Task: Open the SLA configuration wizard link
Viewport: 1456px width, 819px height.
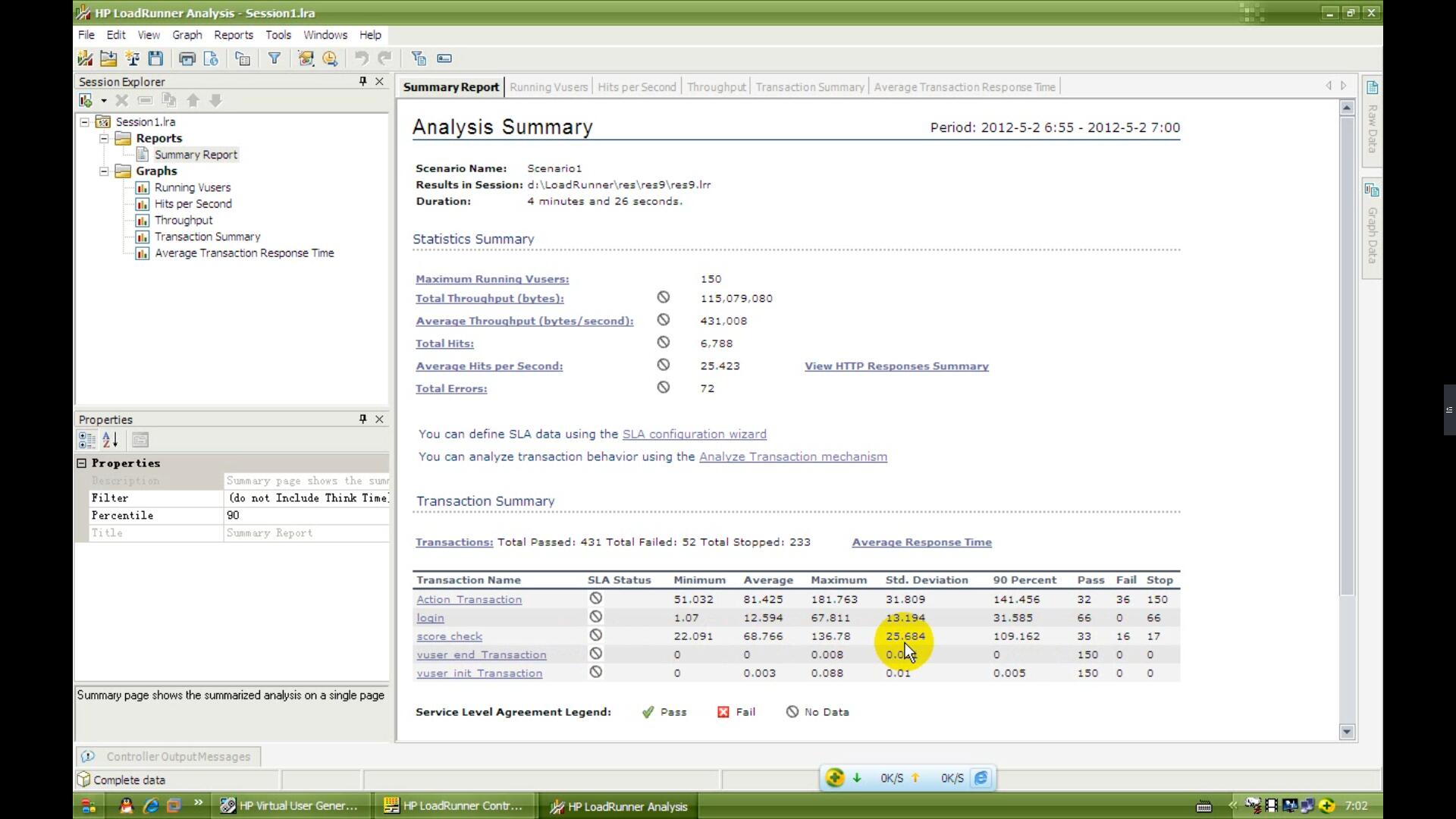Action: click(x=694, y=435)
